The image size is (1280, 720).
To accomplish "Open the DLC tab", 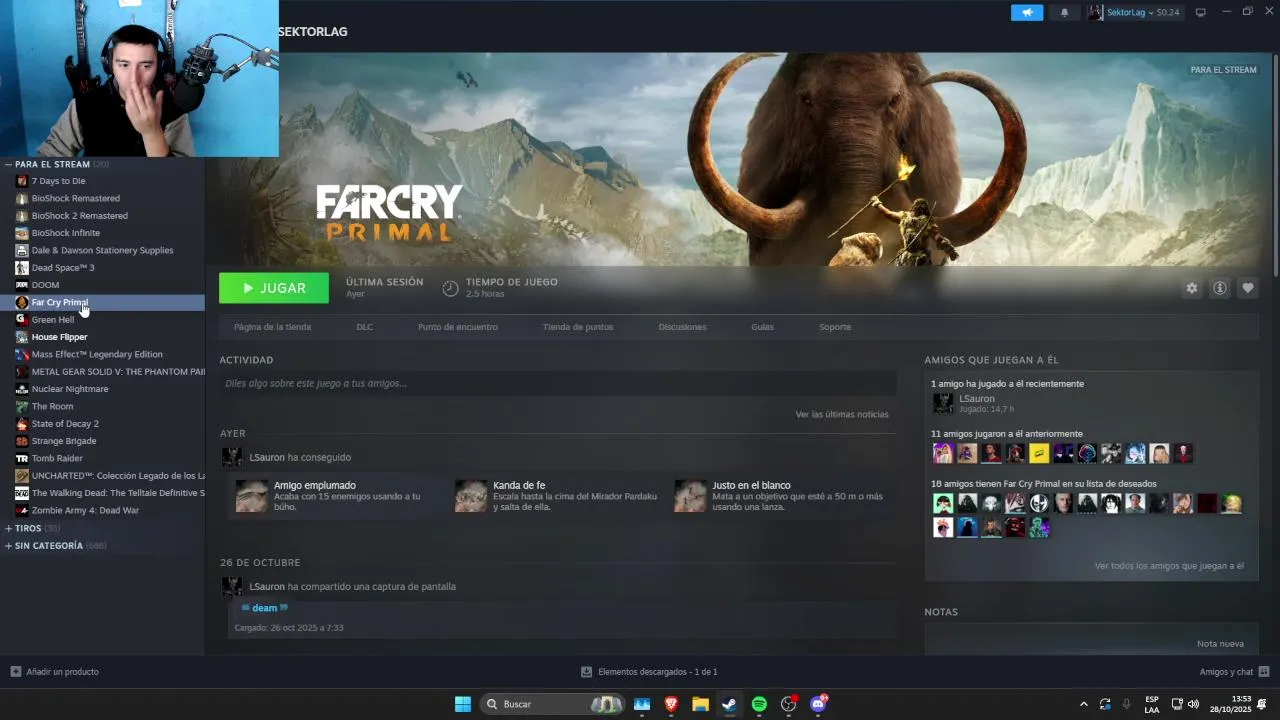I will pyautogui.click(x=364, y=327).
